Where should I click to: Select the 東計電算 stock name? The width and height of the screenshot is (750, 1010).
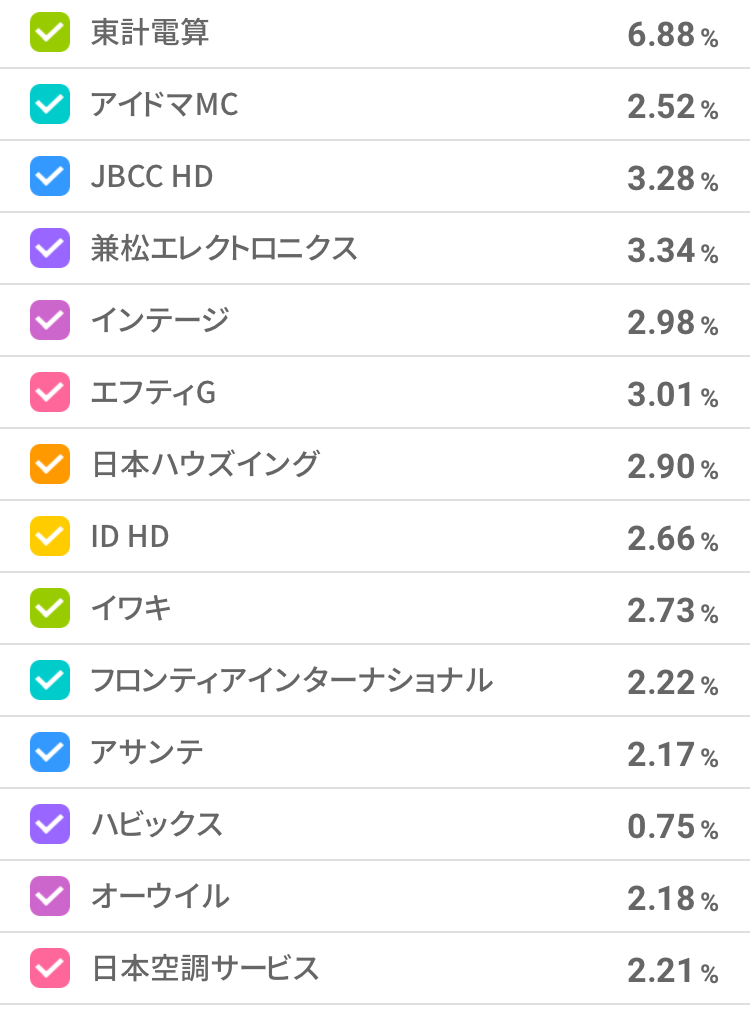coord(150,33)
